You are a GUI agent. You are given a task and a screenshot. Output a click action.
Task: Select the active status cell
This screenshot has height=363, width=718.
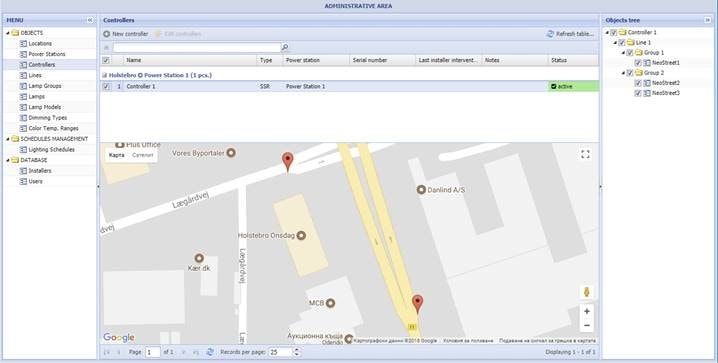573,86
